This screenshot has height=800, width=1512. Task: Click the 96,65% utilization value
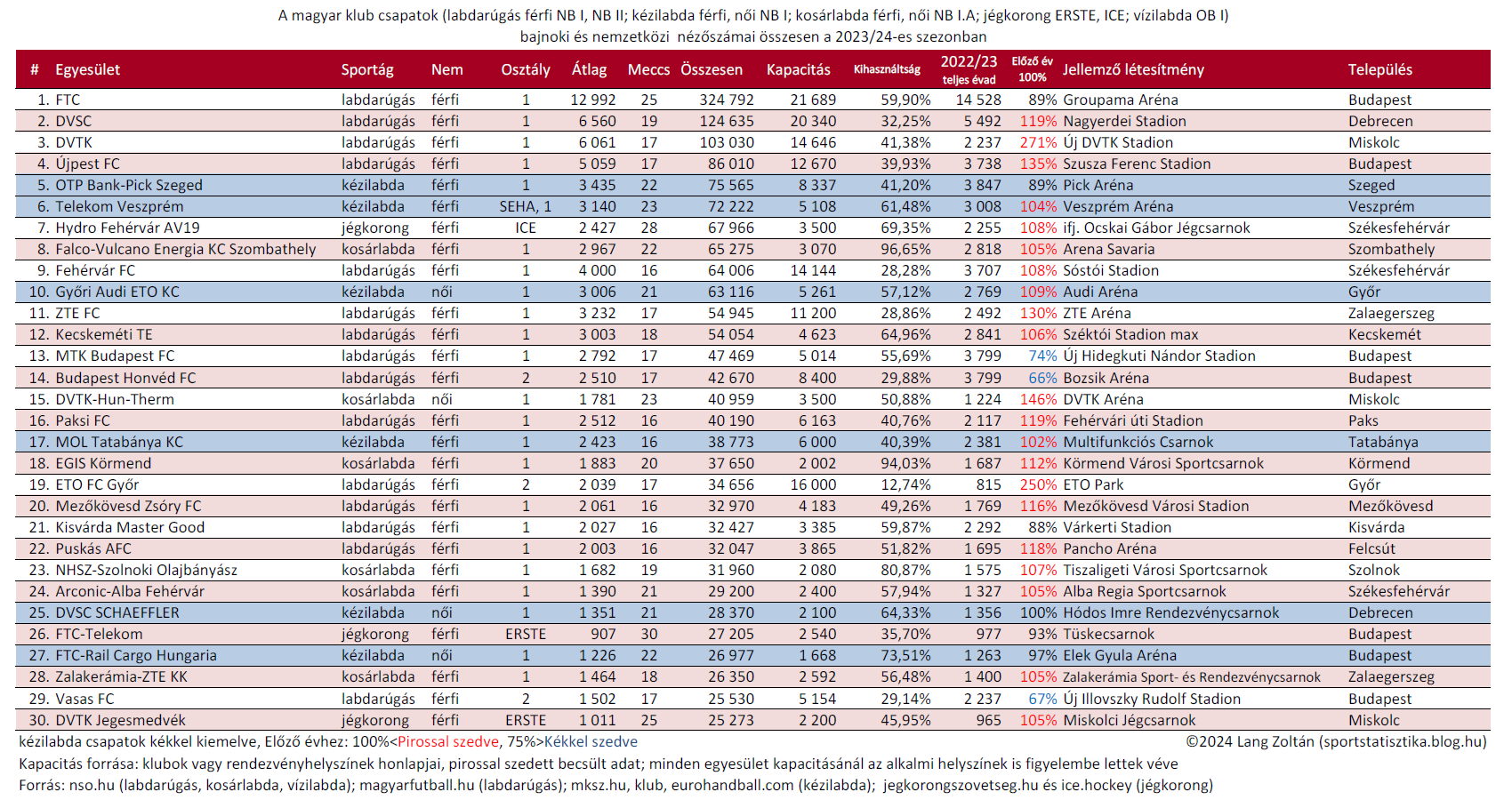pos(905,249)
